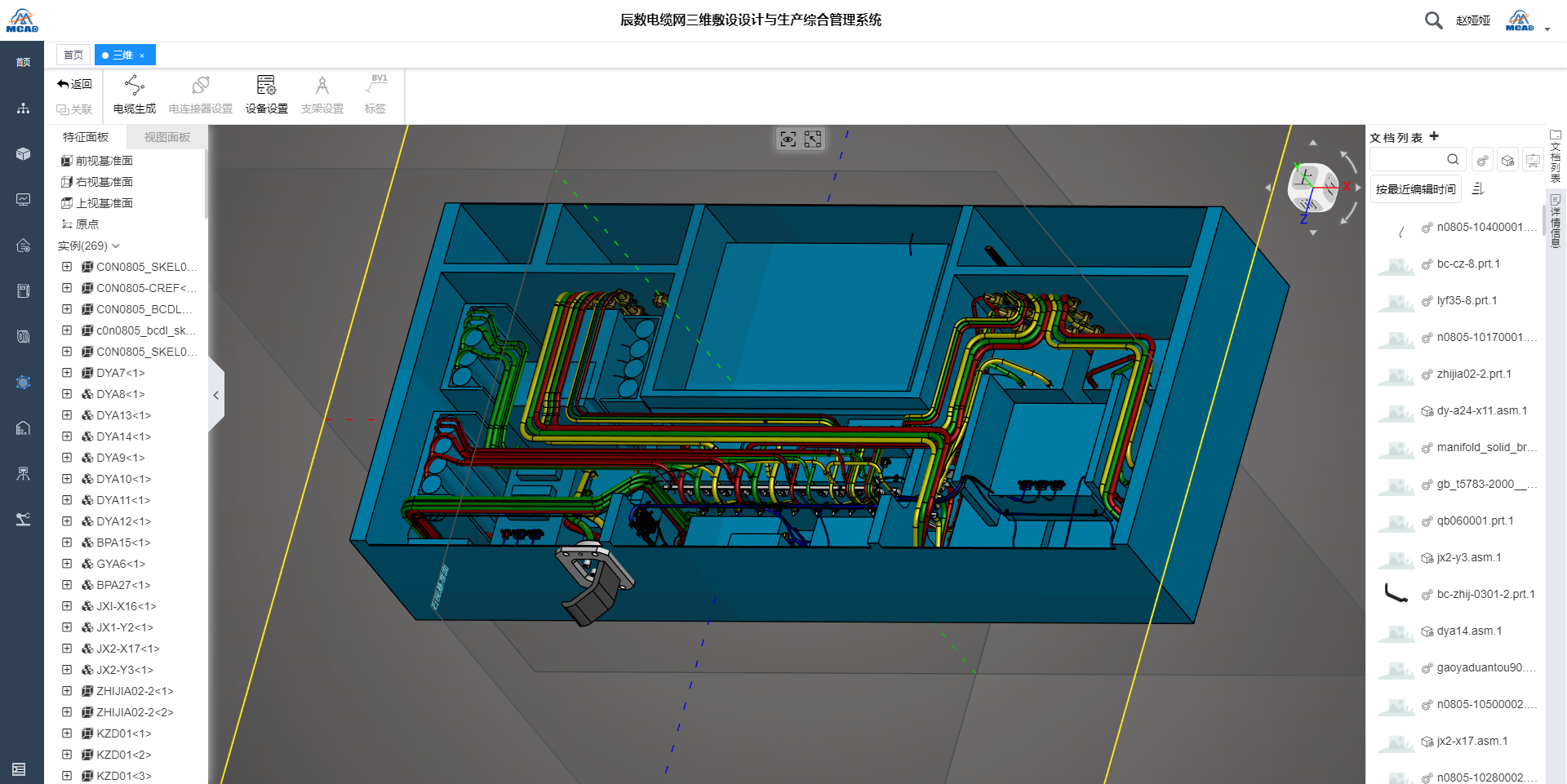The width and height of the screenshot is (1567, 784).
Task: Click the 按最近编辑时间 sort button
Action: (1415, 189)
